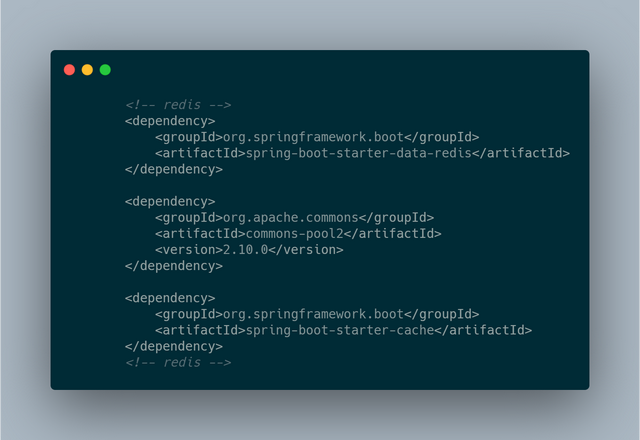The image size is (640, 440).
Task: Click the last org.springframework.boot groupId line
Action: tap(317, 314)
